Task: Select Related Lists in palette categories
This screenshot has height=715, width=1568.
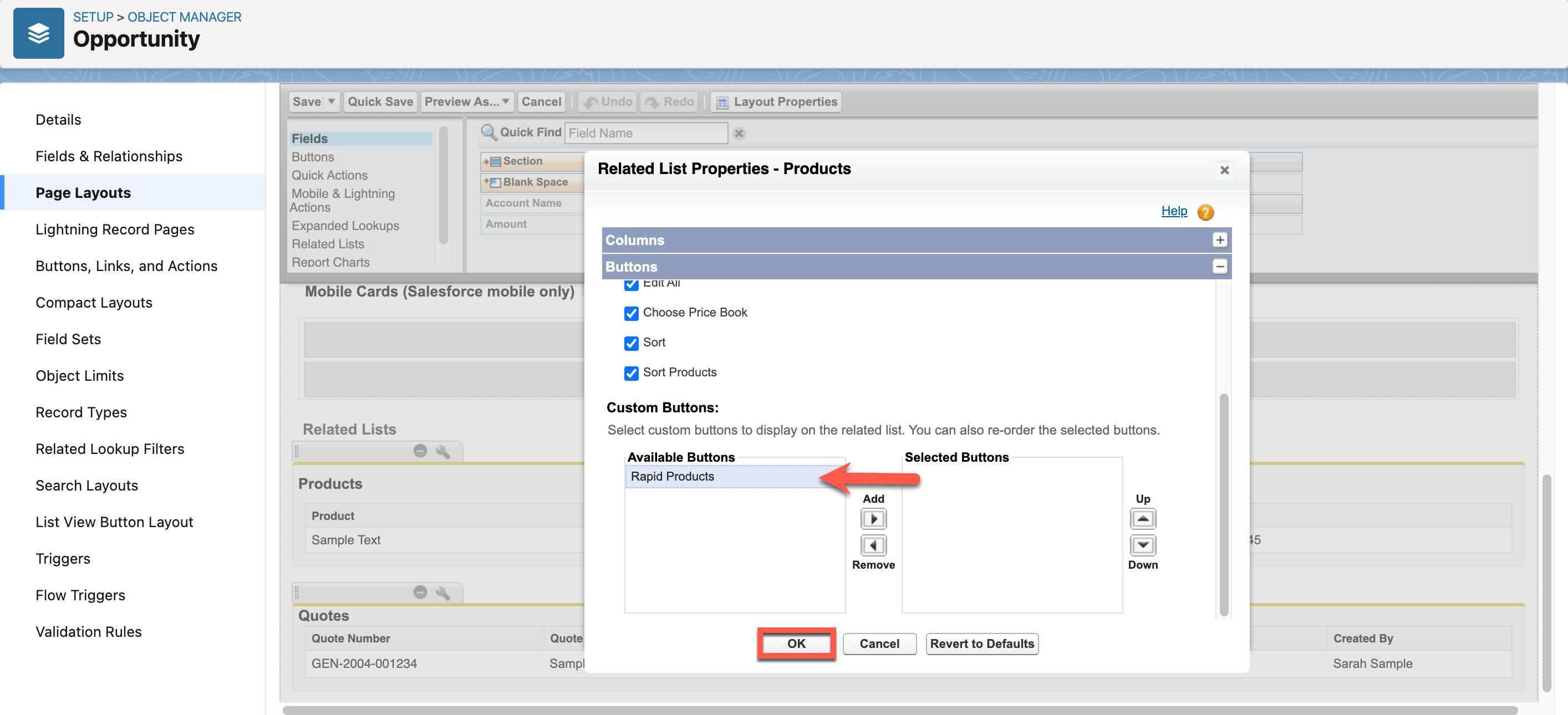Action: [328, 243]
